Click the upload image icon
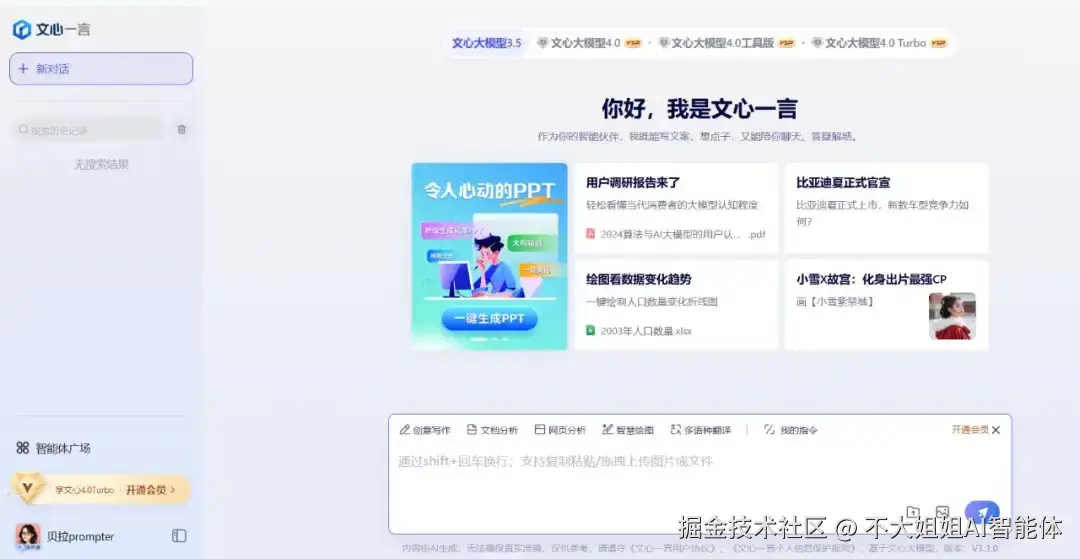Image resolution: width=1080 pixels, height=559 pixels. [942, 513]
